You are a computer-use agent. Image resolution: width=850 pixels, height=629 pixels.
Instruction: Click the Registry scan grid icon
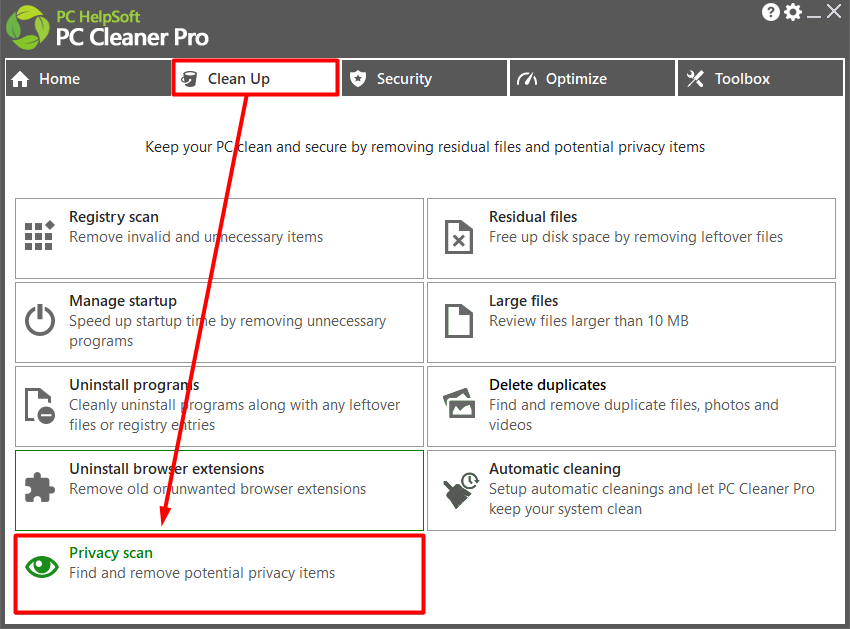40,236
